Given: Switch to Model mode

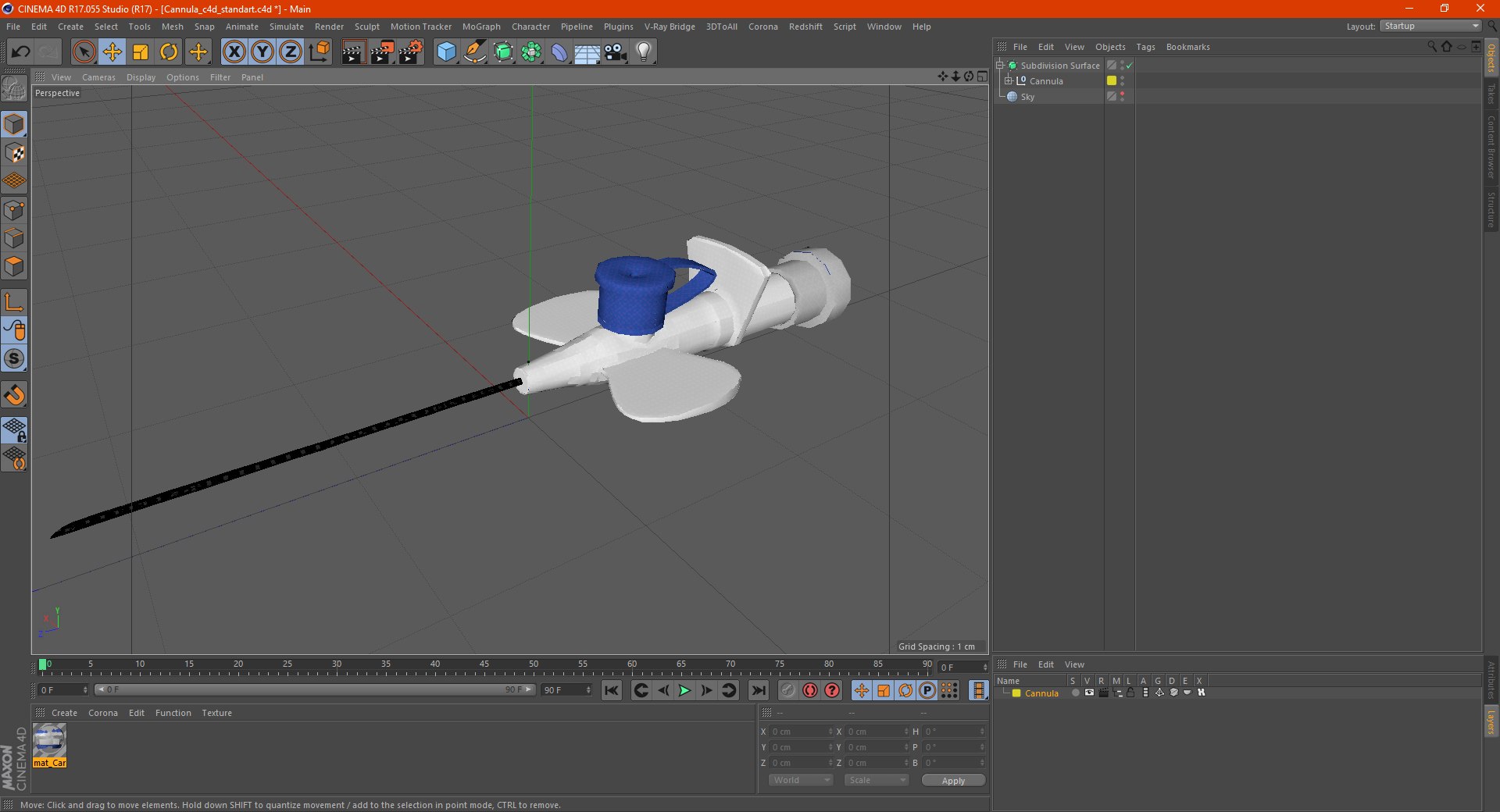Looking at the screenshot, I should point(15,124).
